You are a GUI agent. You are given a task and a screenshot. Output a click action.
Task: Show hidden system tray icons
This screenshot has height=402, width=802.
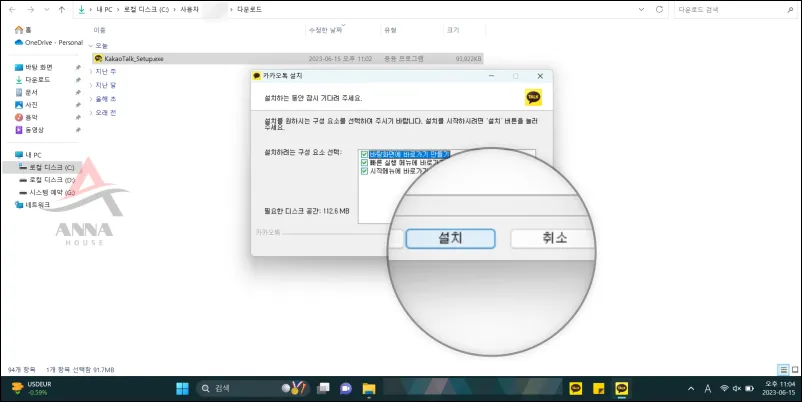tap(691, 389)
